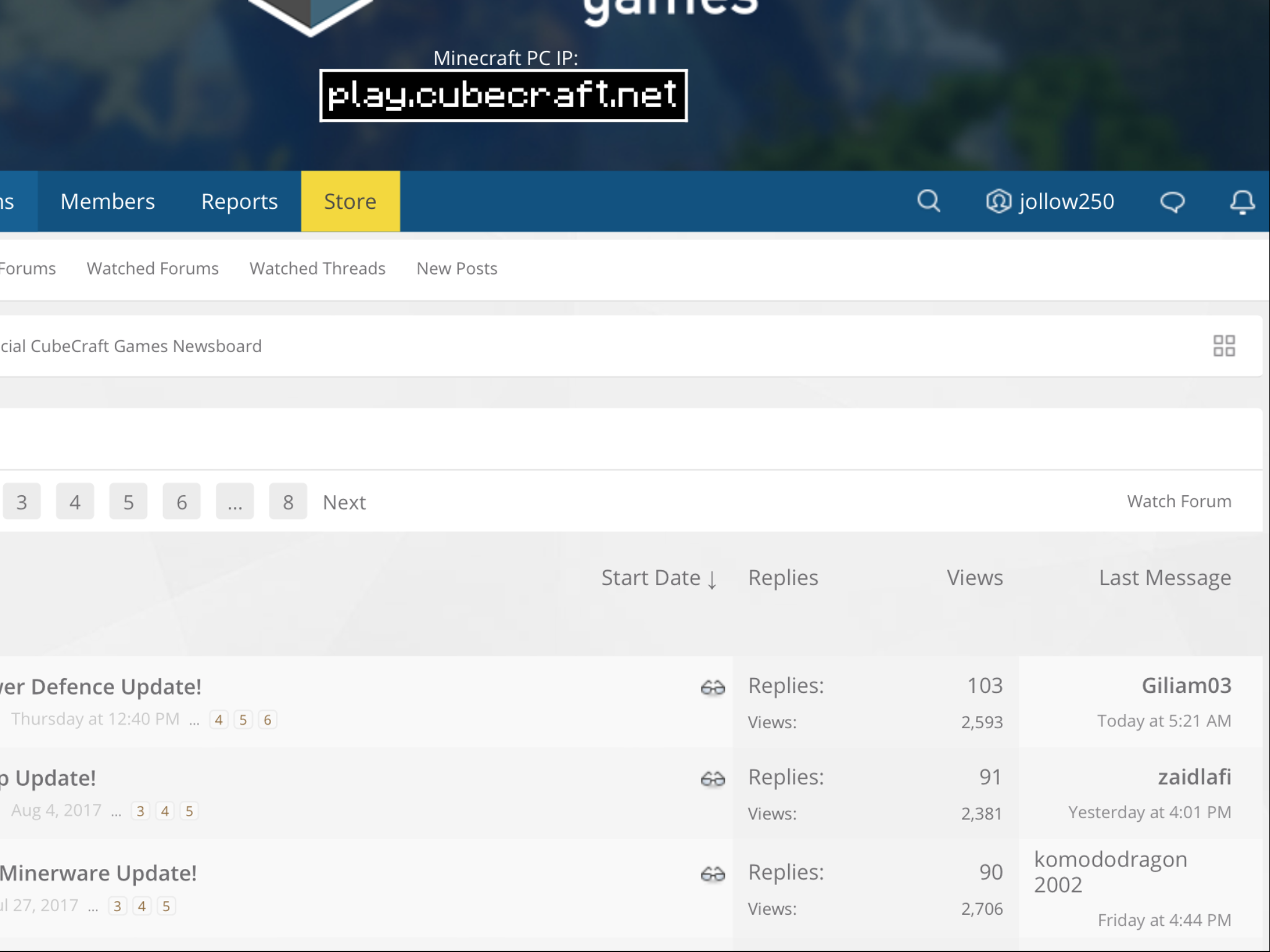Open New Posts
1270x952 pixels.
point(457,268)
